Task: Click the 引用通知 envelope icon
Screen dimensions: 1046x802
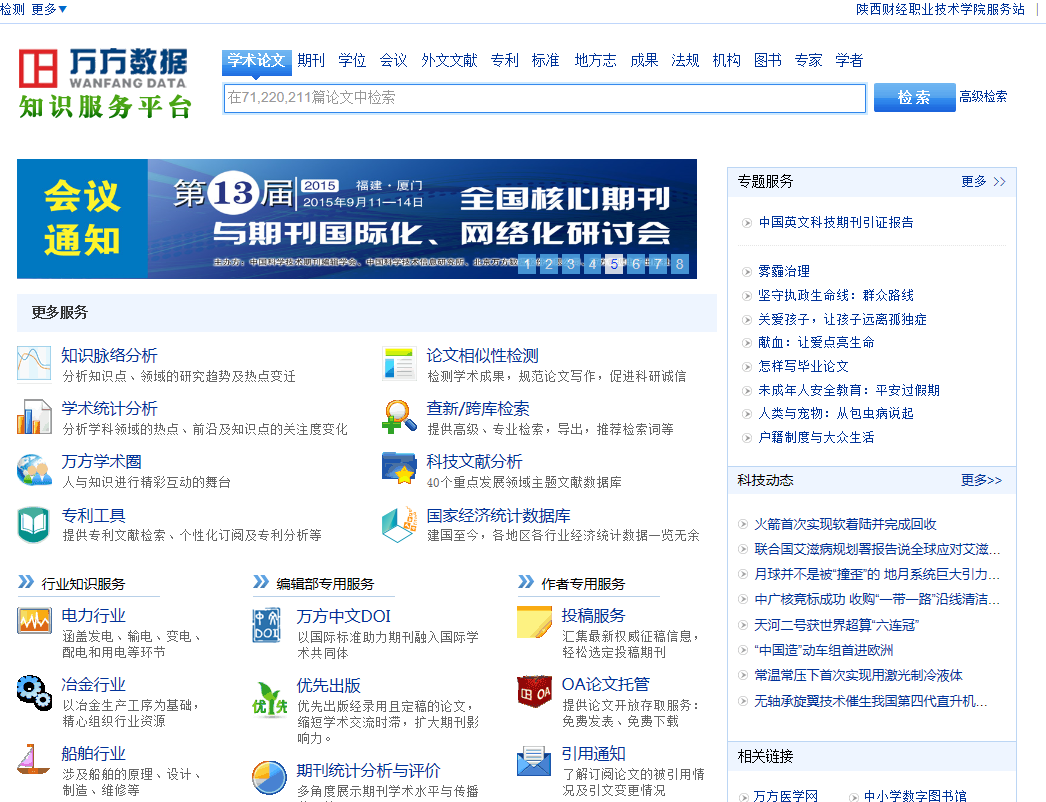Action: pos(534,762)
